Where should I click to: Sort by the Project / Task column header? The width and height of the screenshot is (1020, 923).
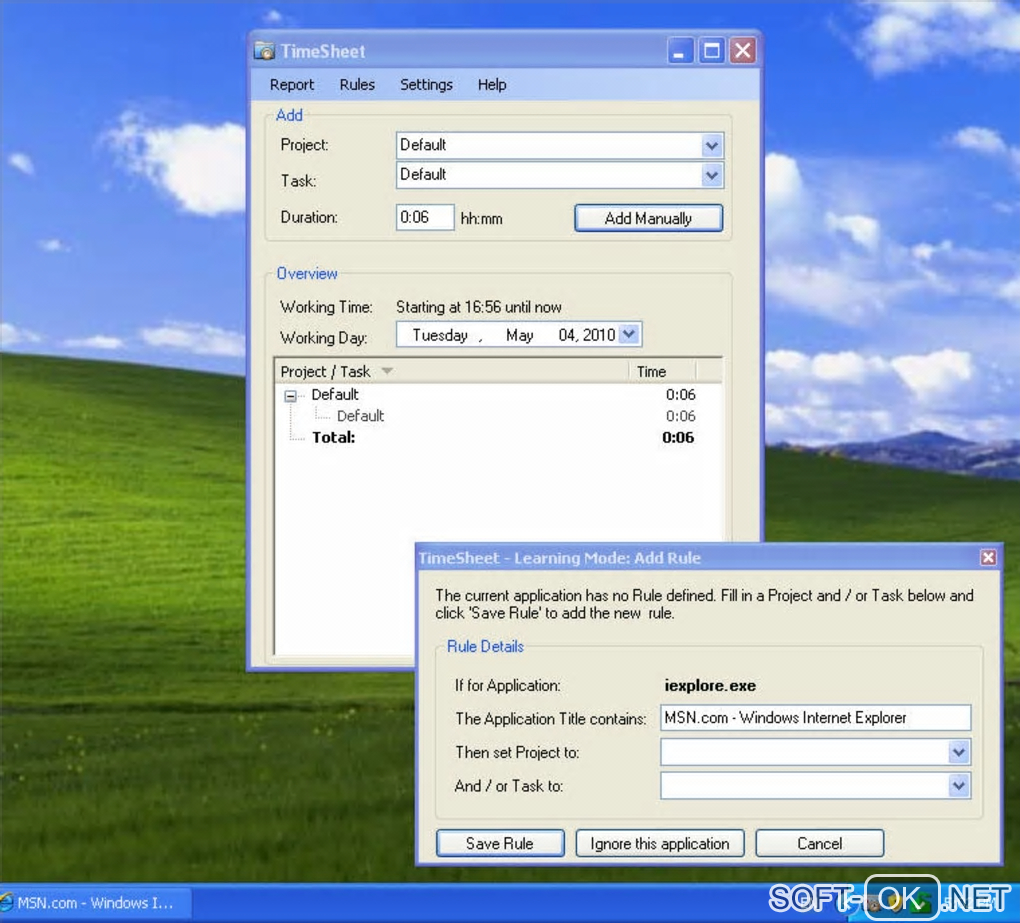[451, 371]
